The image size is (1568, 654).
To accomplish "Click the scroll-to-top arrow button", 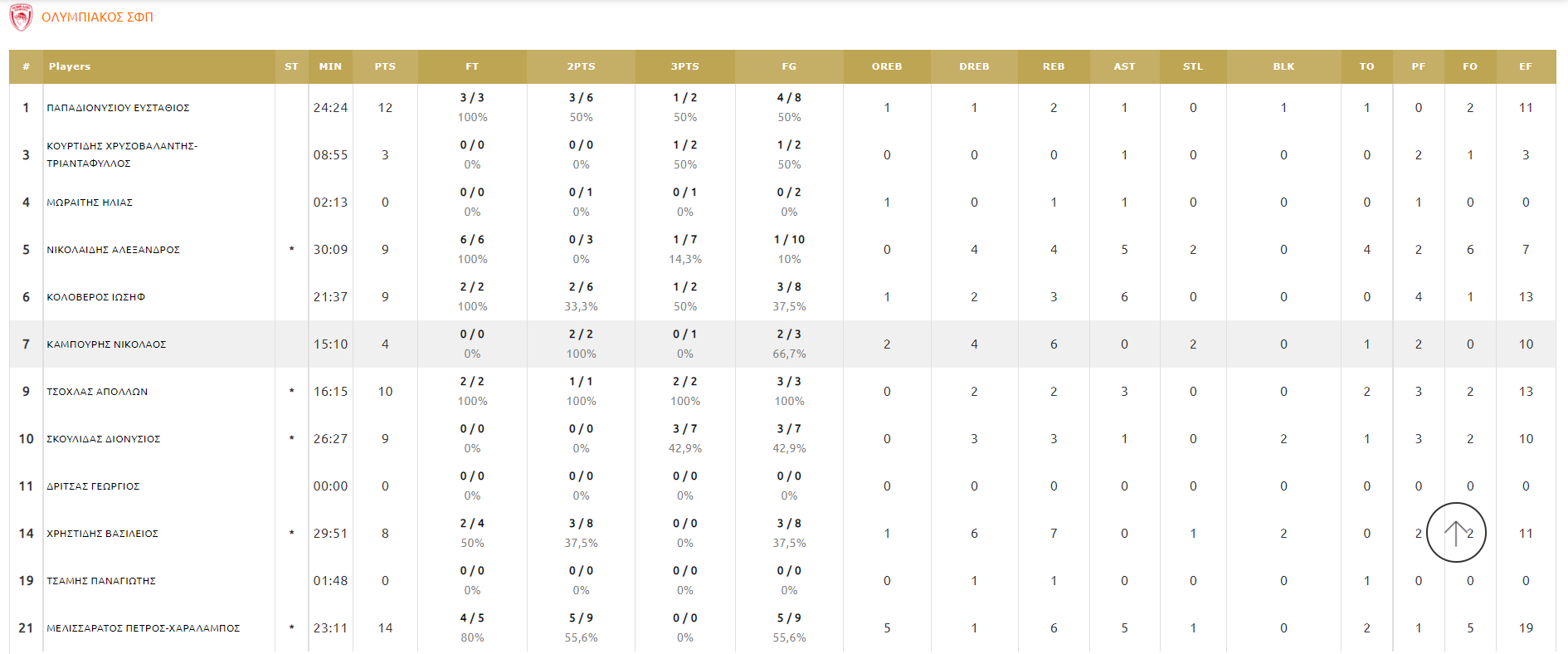I will (x=1455, y=533).
